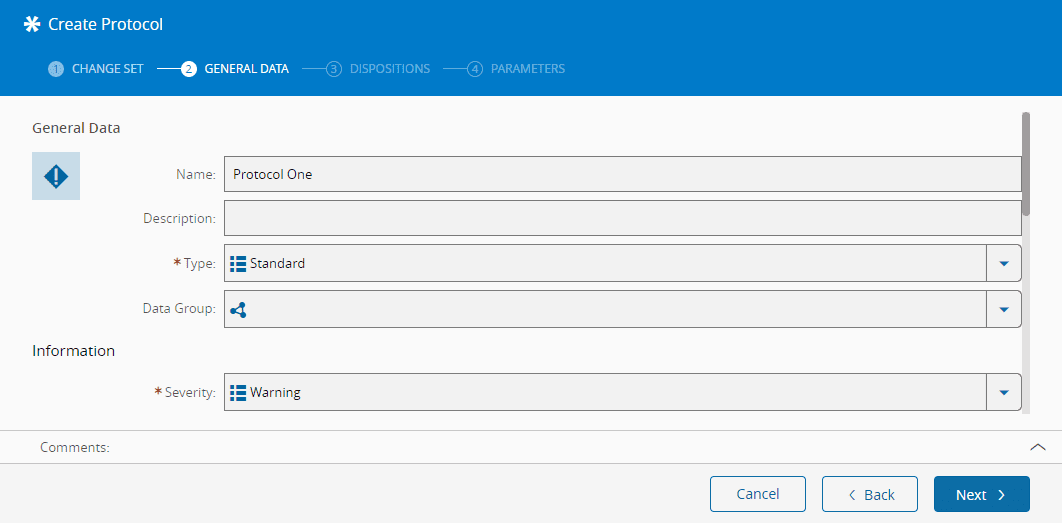Click the step 3 Dispositions circle

[334, 69]
